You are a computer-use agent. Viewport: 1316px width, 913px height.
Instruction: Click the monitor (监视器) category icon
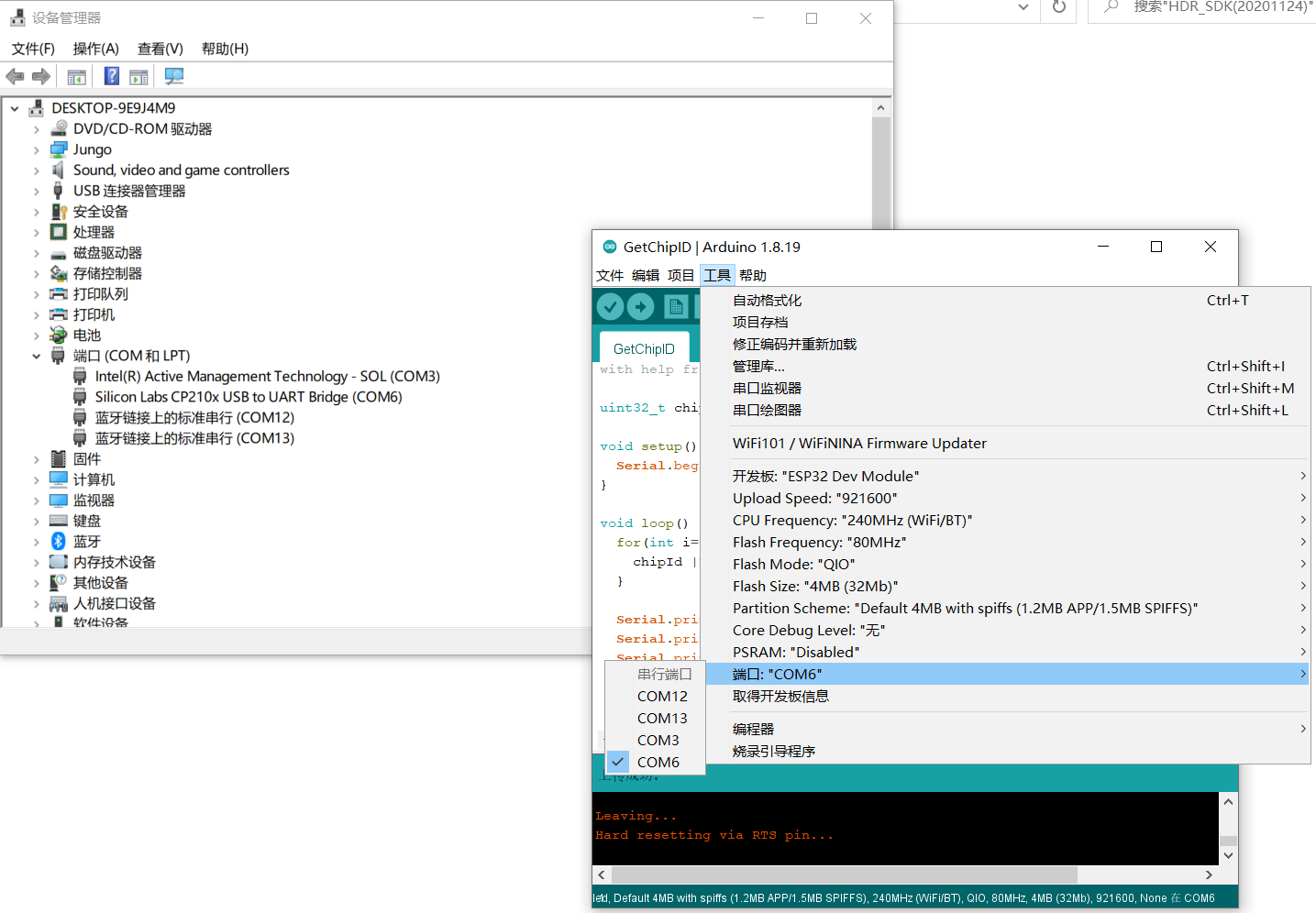pyautogui.click(x=59, y=500)
